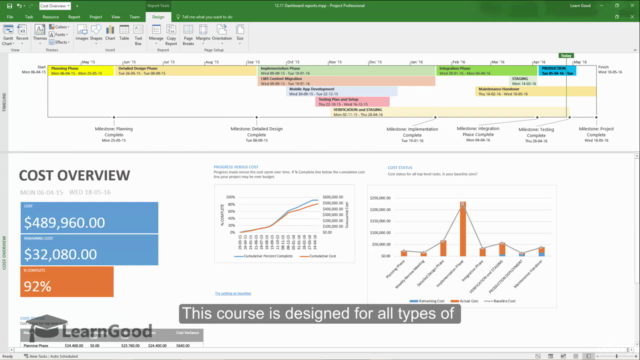Open the Themes gallery
The image size is (640, 360).
[40, 35]
